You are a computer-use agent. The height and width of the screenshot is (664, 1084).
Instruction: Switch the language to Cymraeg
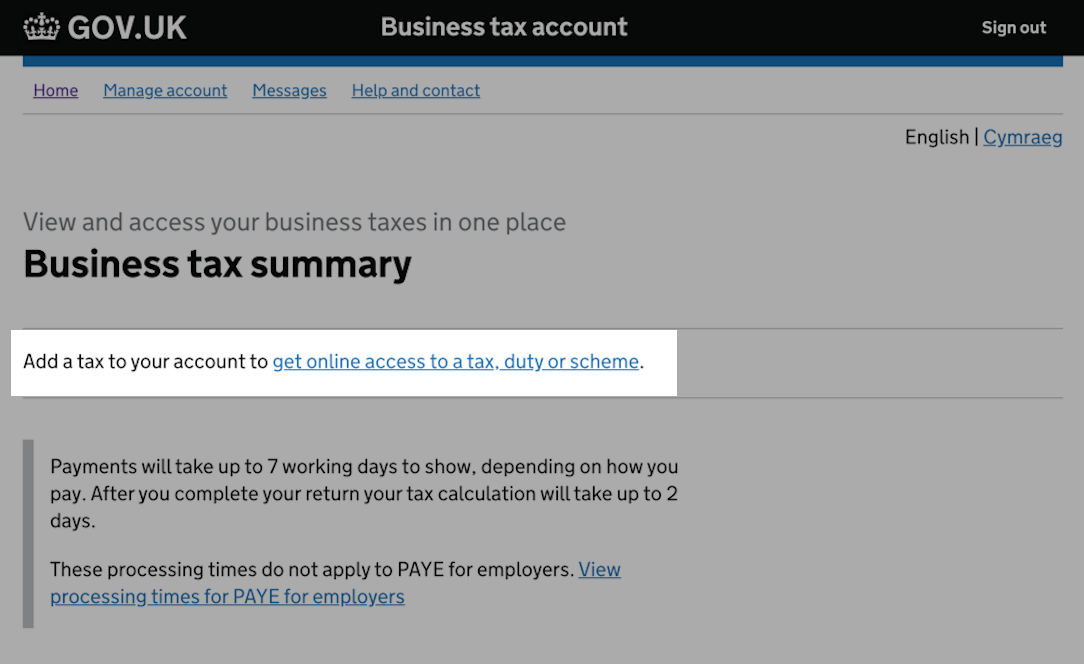point(1022,137)
